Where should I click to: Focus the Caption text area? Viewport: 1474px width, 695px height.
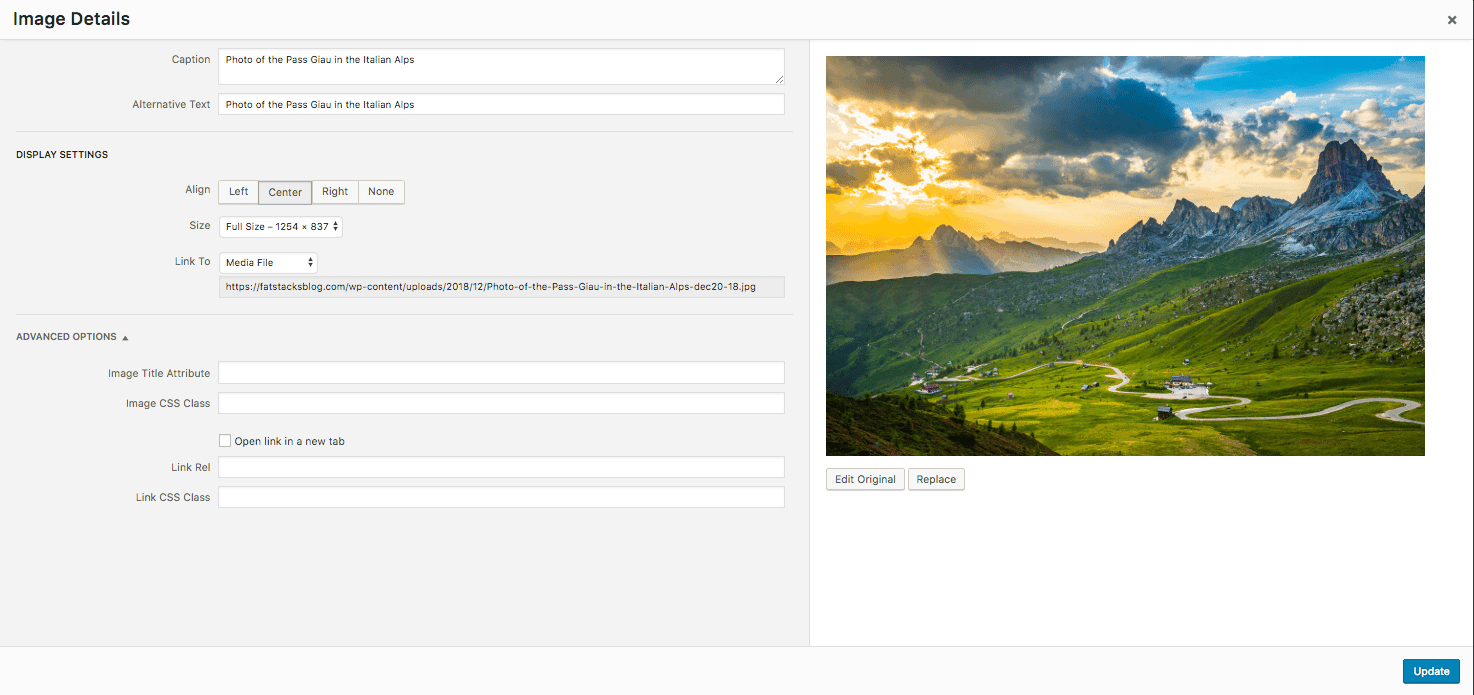point(500,67)
